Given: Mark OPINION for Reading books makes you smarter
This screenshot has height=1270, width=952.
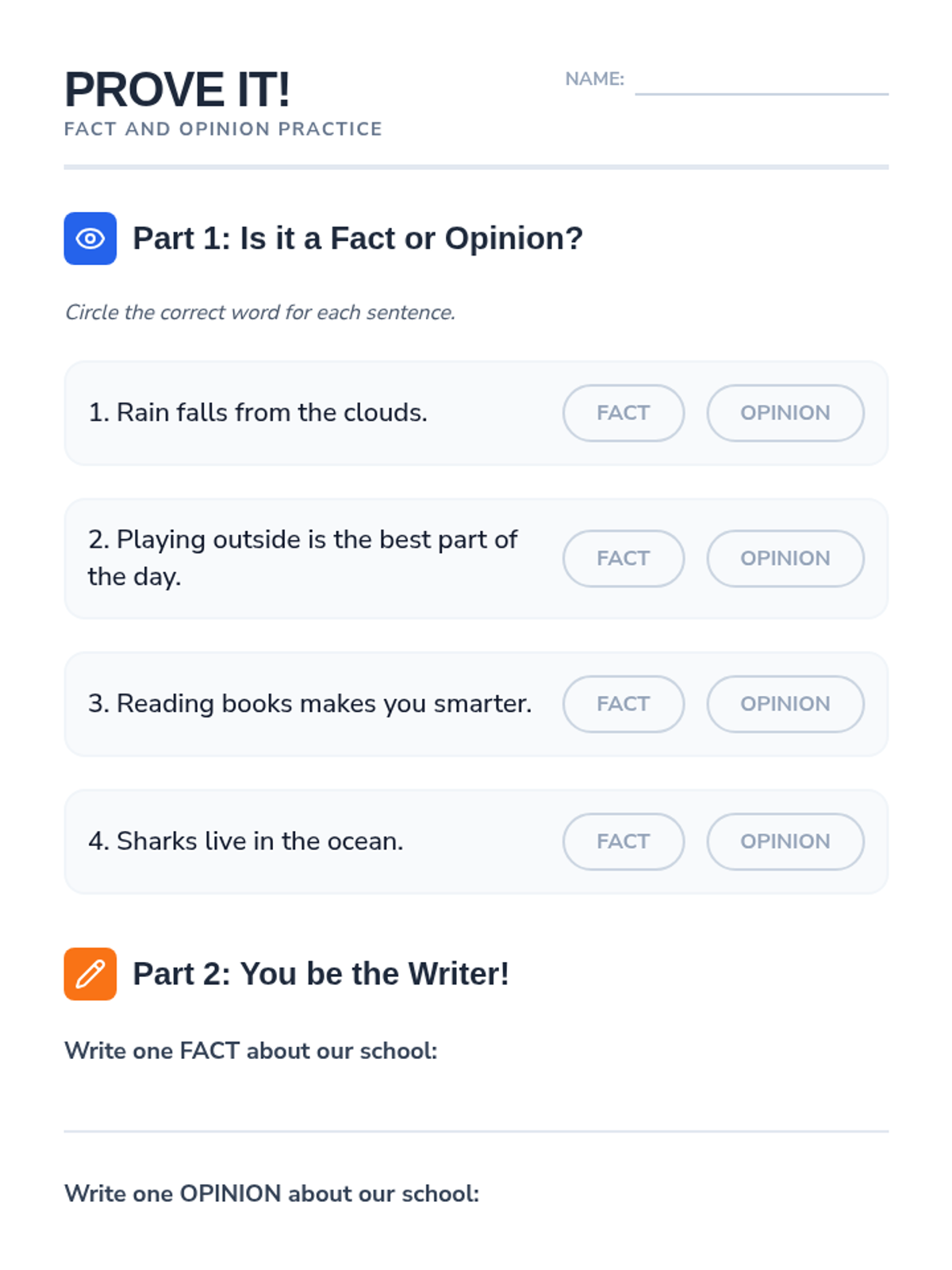Looking at the screenshot, I should coord(785,704).
